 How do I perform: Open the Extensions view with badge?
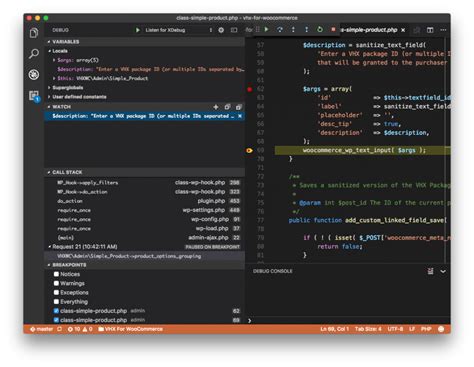pos(34,96)
